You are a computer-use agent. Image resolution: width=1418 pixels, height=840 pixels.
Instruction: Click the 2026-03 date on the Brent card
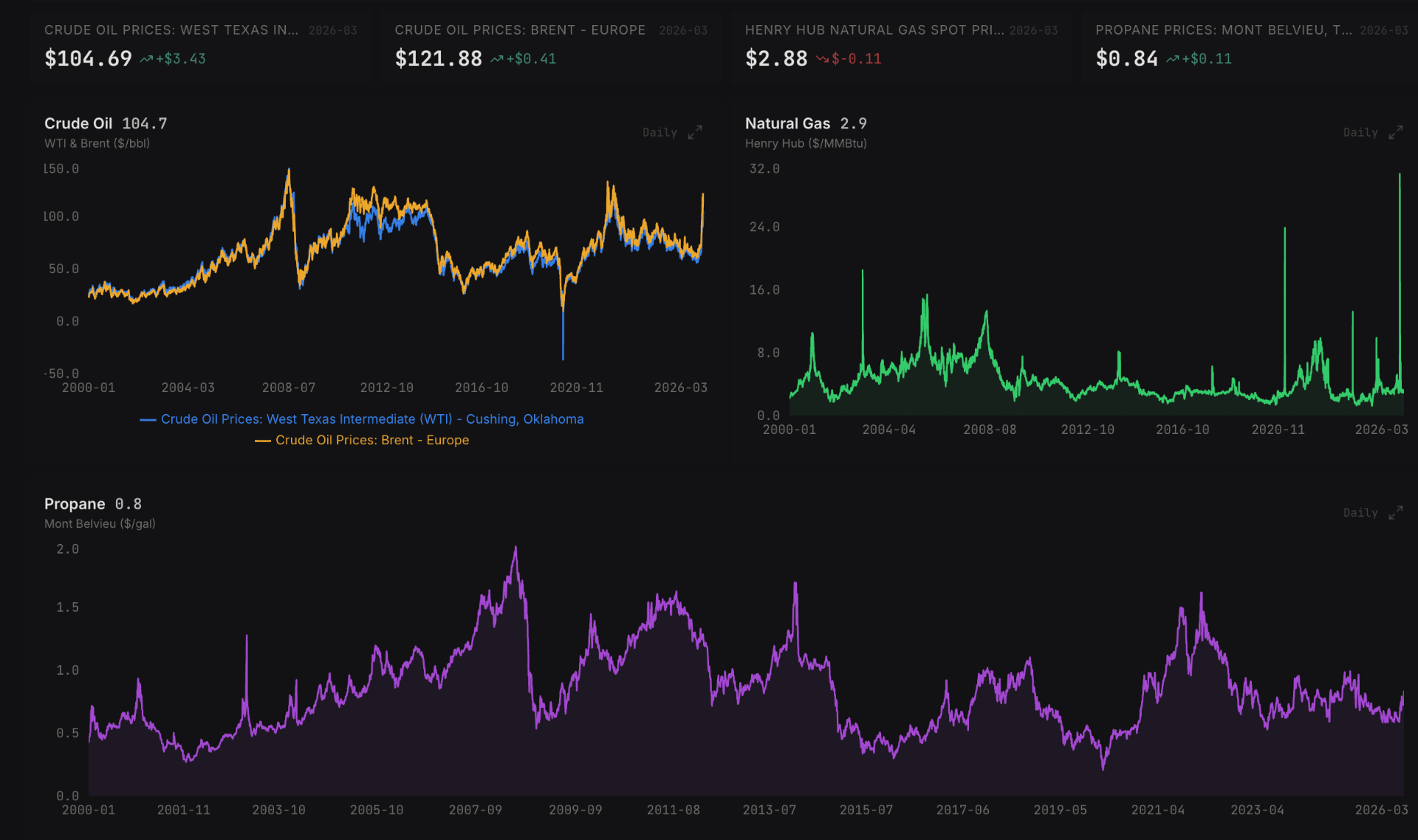coord(683,30)
